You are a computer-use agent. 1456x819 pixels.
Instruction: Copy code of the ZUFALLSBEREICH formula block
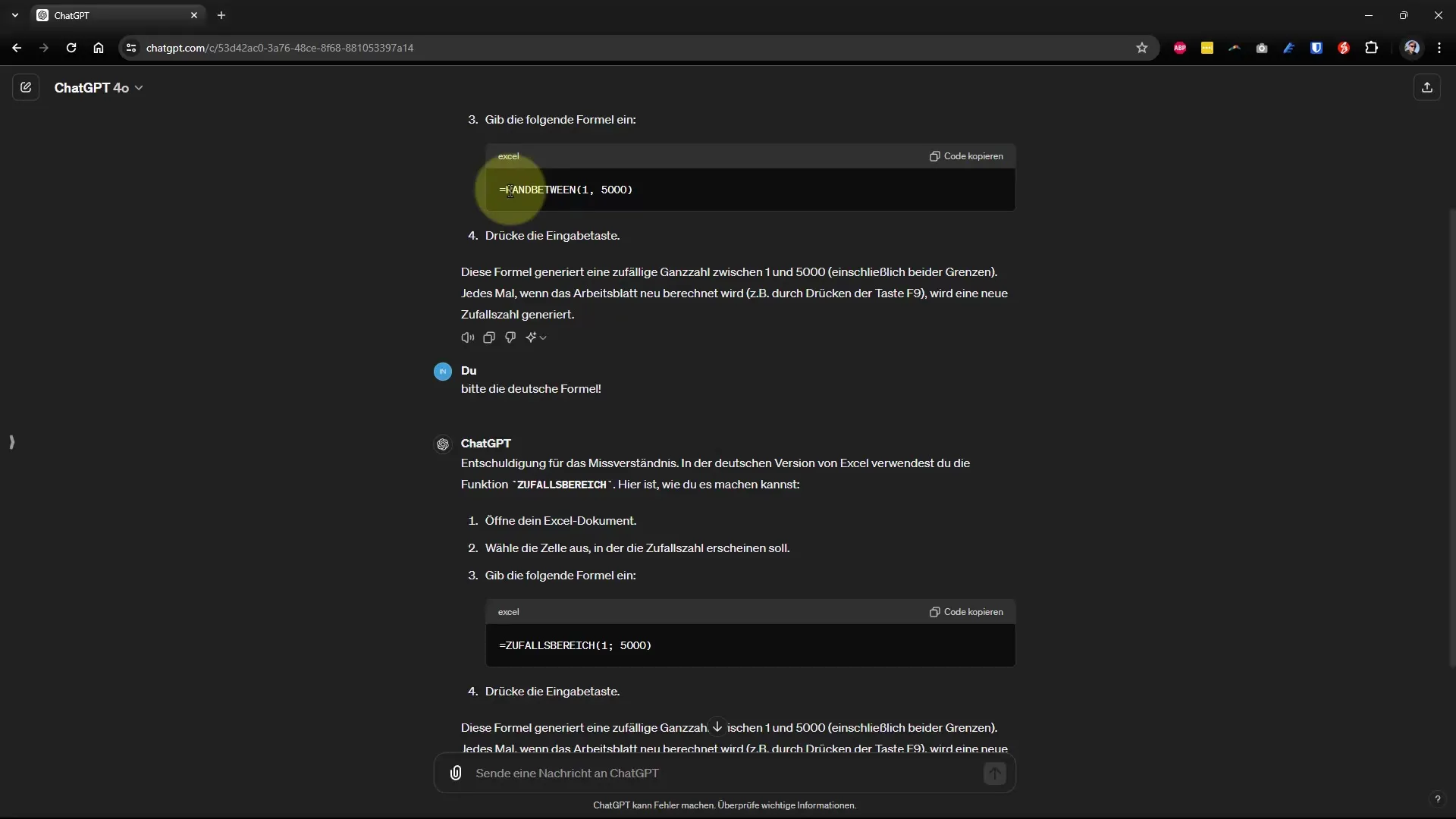coord(966,612)
